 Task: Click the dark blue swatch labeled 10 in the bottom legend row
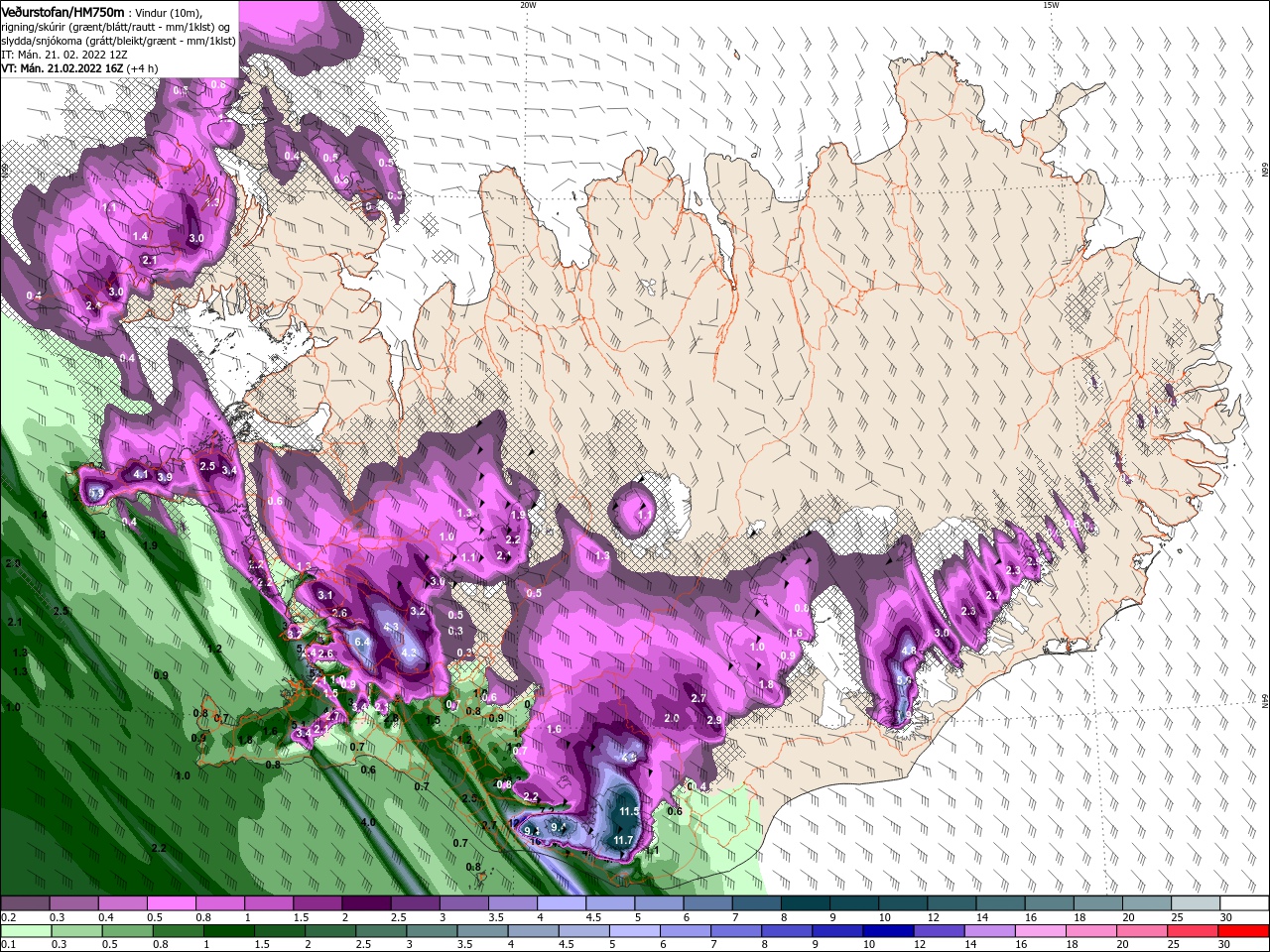(887, 930)
